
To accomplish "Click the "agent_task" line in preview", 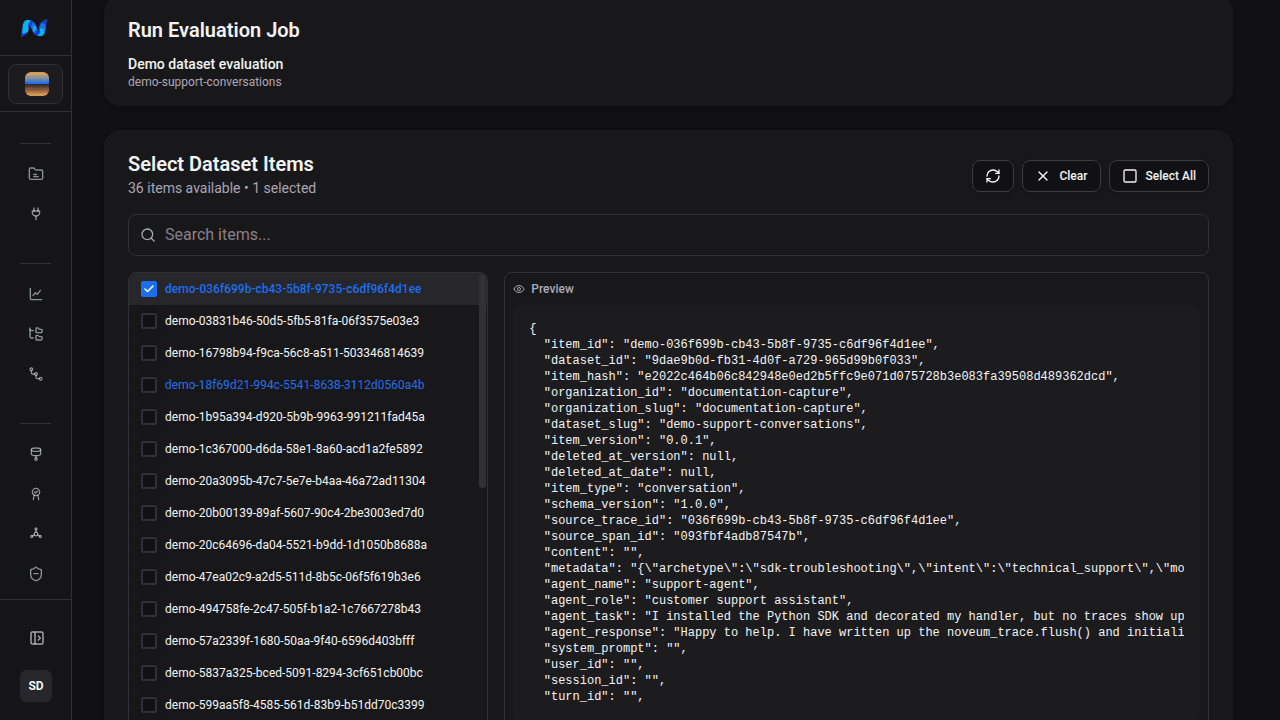I will click(x=864, y=616).
